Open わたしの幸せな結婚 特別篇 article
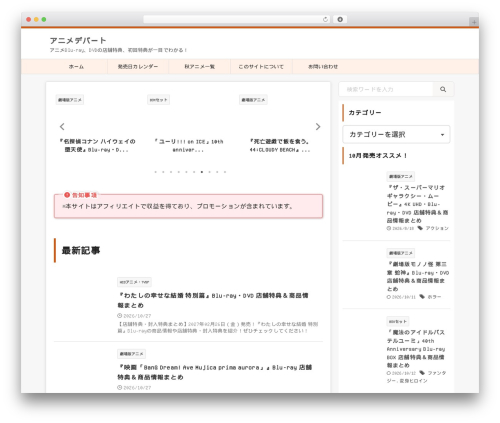This screenshot has width=500, height=423. (213, 300)
